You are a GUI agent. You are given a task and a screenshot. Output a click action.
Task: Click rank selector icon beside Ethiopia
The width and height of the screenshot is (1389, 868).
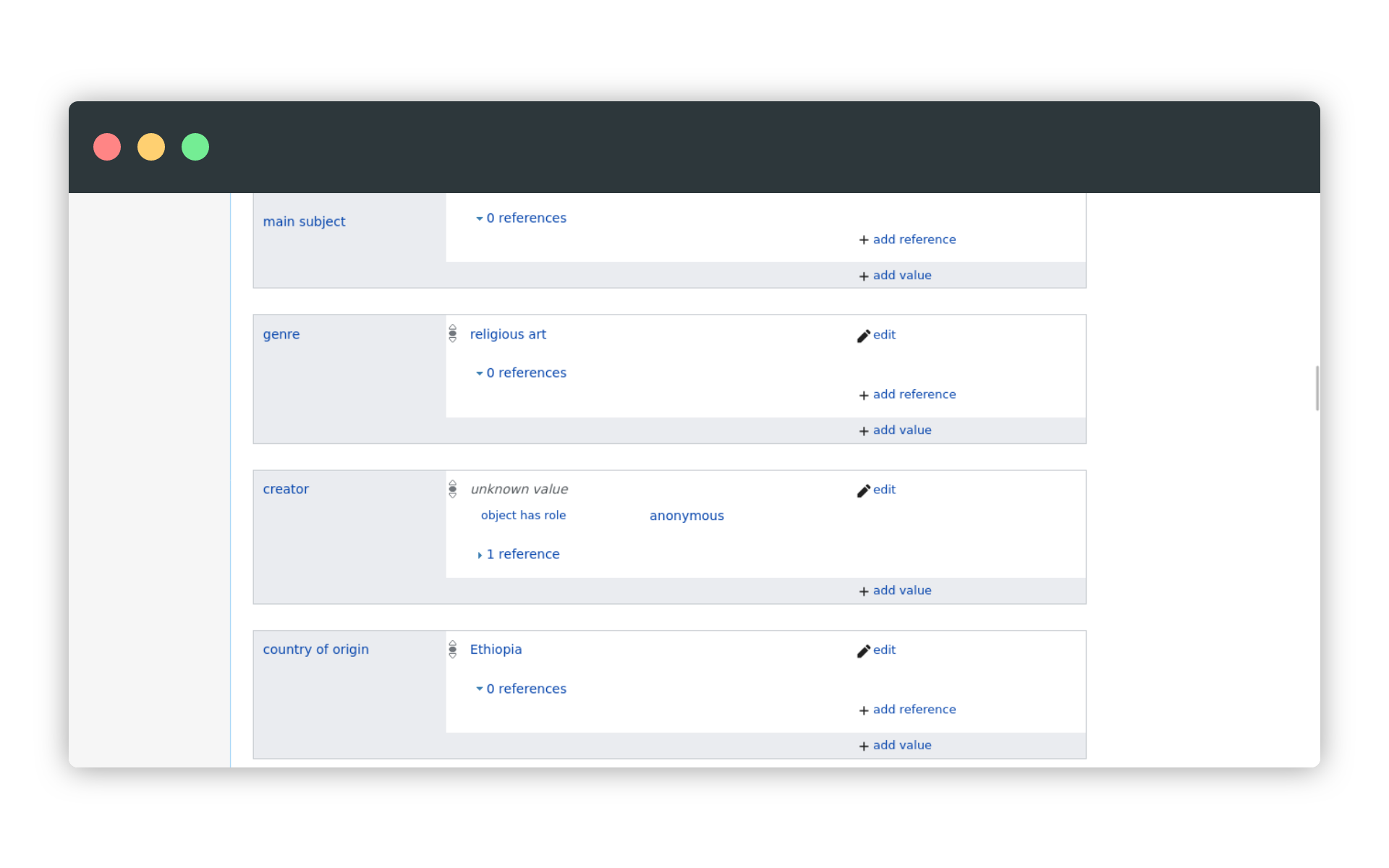(x=453, y=650)
